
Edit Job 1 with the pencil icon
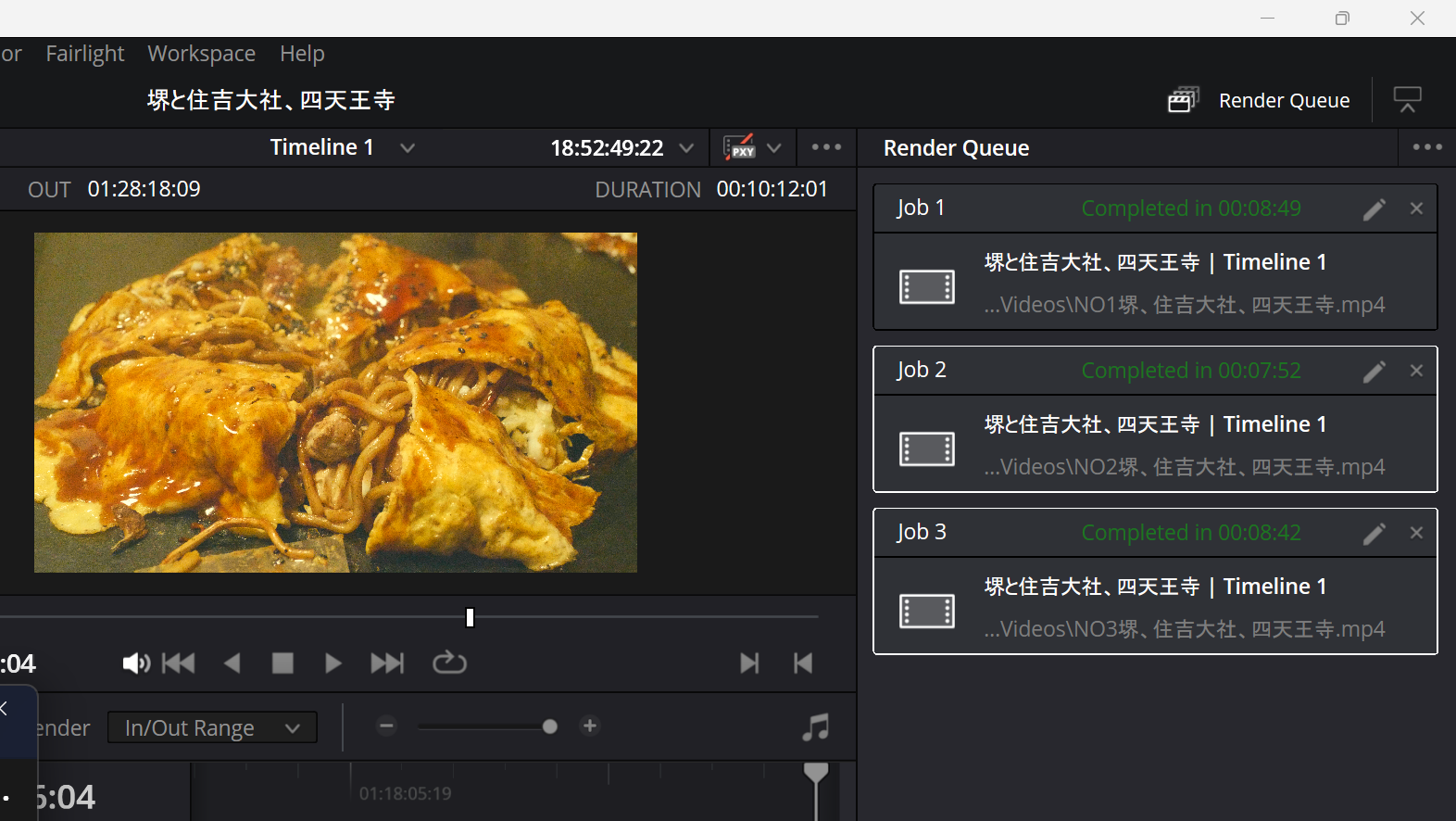1374,209
